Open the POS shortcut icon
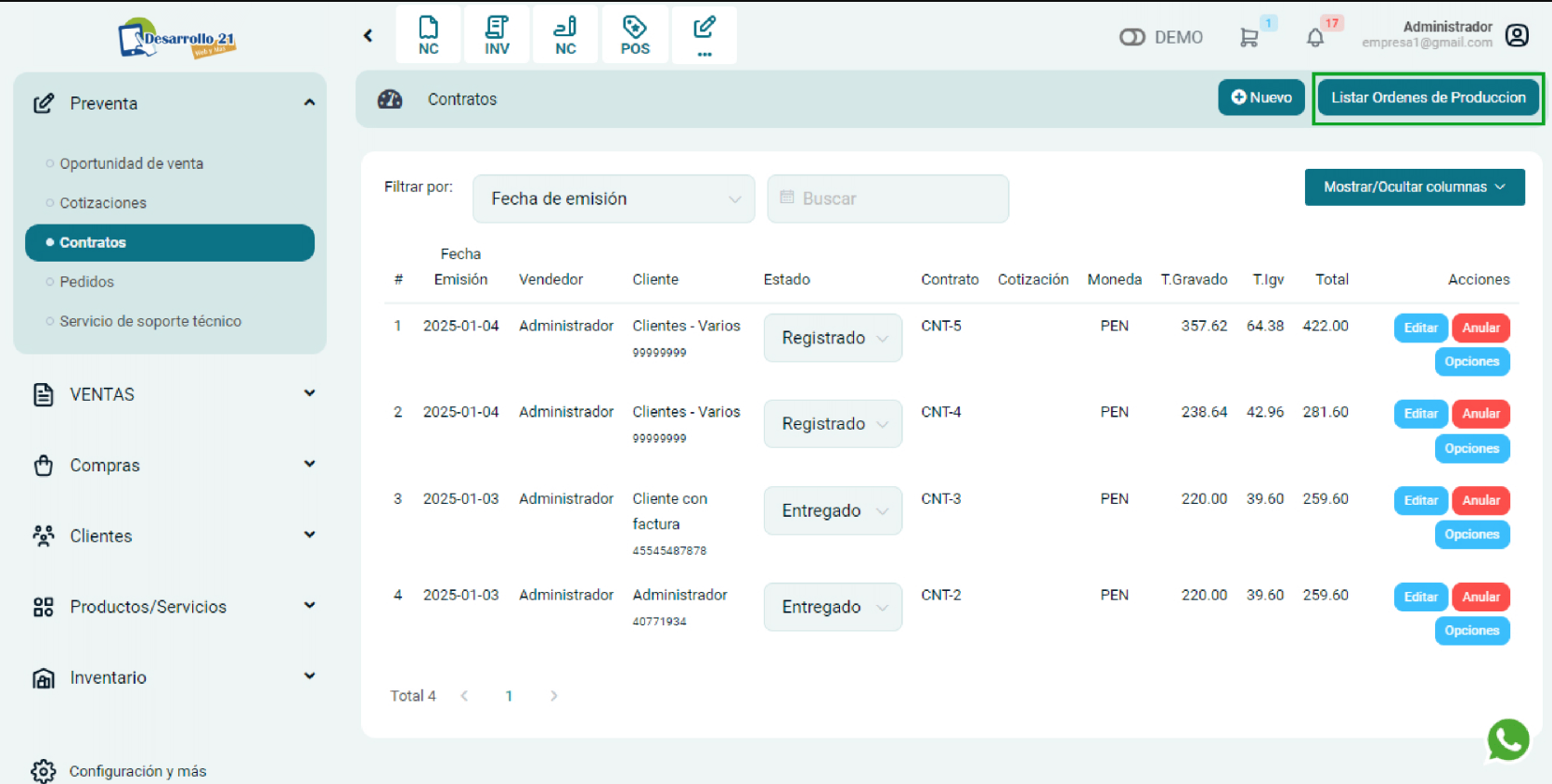This screenshot has width=1552, height=784. click(x=635, y=35)
